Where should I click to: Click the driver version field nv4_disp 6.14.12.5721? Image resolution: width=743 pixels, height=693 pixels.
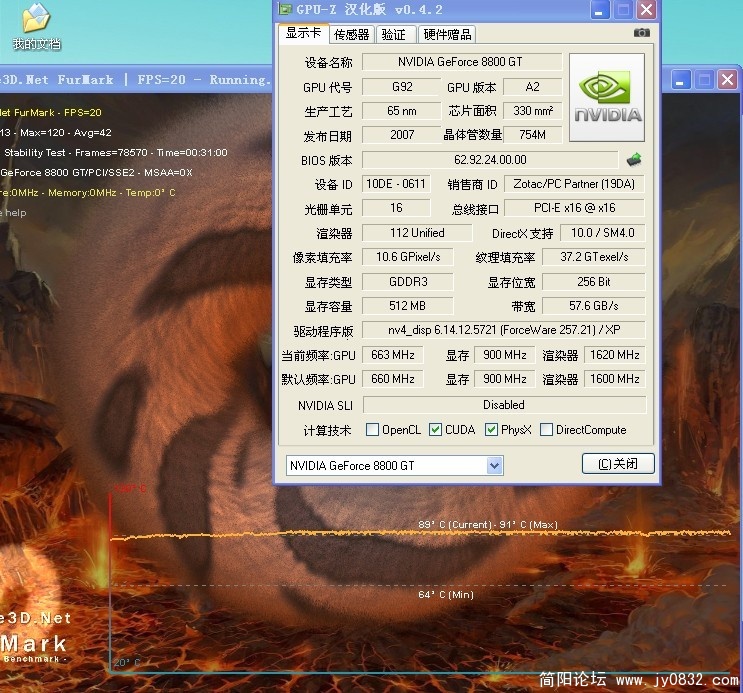click(504, 330)
